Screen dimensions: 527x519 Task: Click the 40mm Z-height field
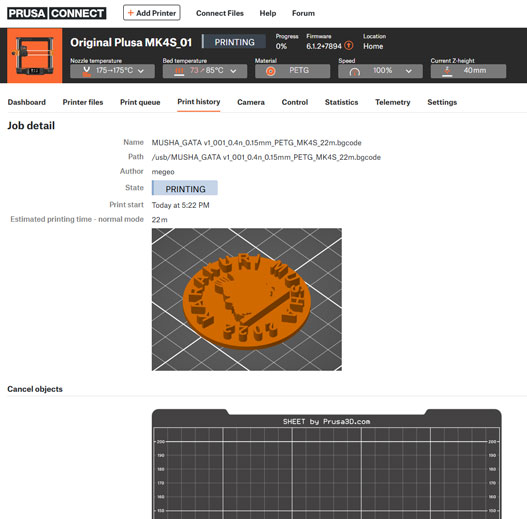click(468, 71)
